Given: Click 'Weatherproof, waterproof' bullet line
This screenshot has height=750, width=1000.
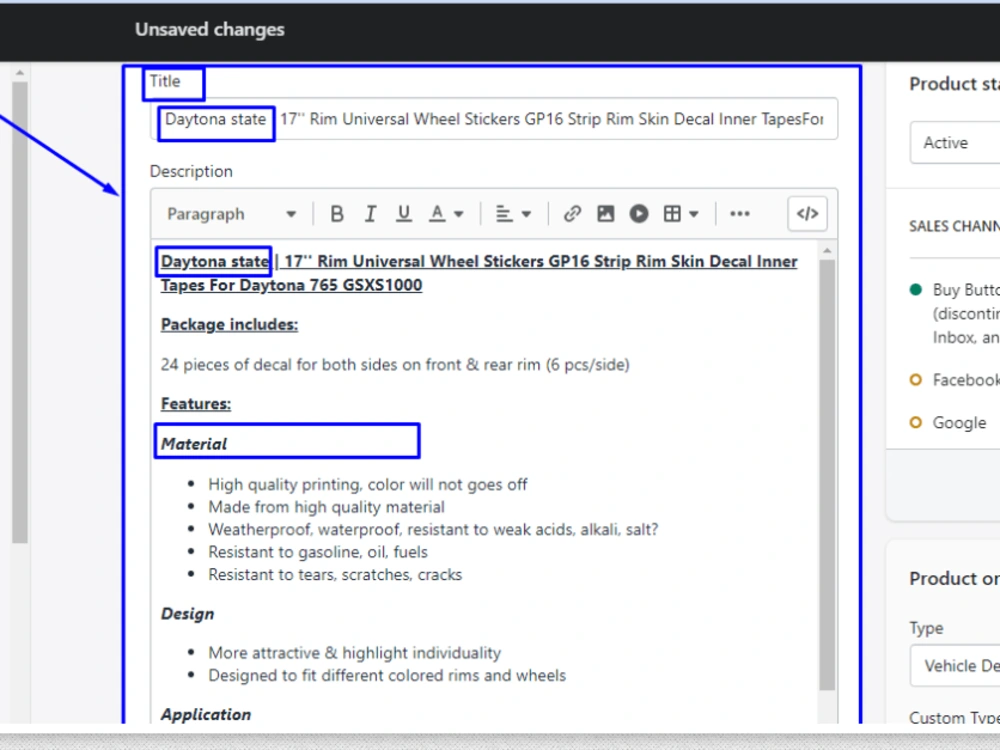Looking at the screenshot, I should [x=433, y=529].
